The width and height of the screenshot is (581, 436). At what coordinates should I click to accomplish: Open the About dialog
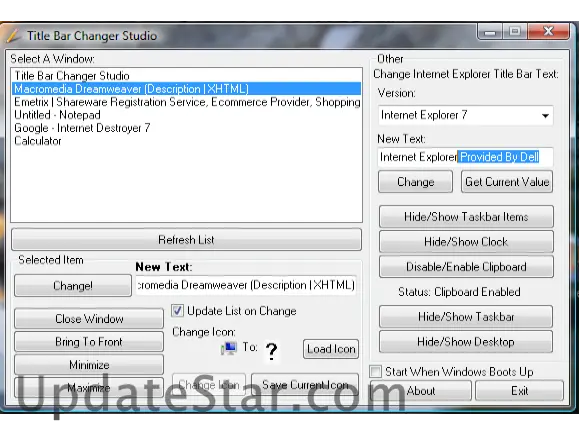421,390
